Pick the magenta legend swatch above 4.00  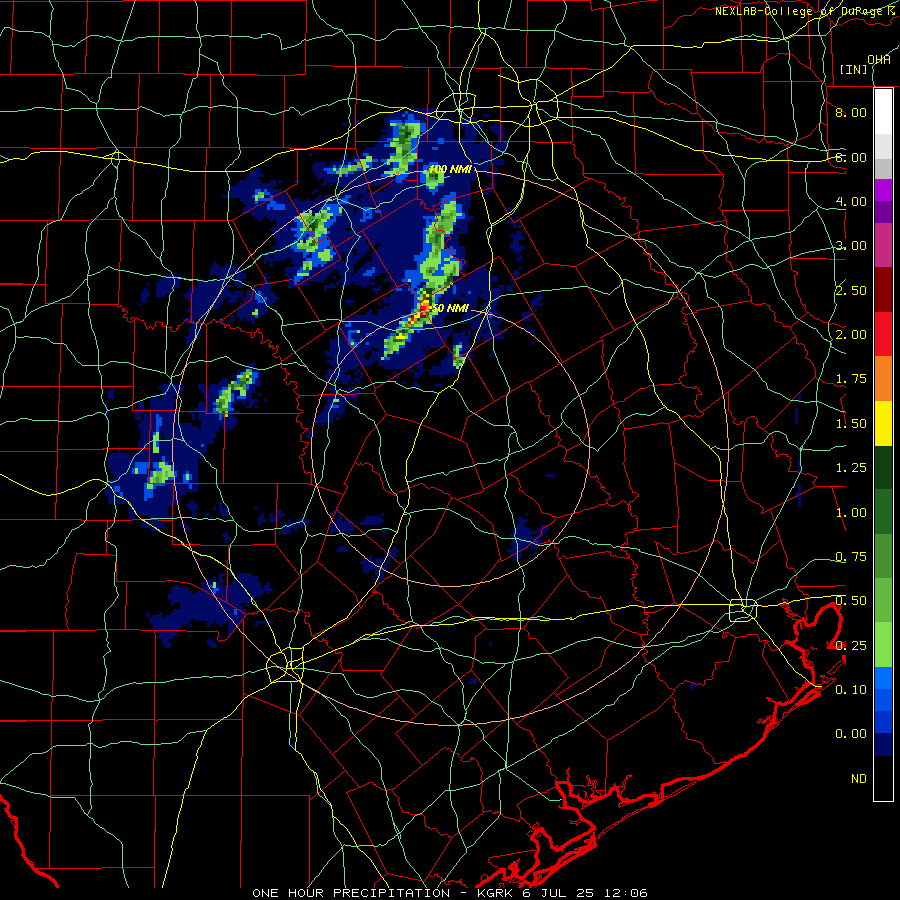click(883, 190)
